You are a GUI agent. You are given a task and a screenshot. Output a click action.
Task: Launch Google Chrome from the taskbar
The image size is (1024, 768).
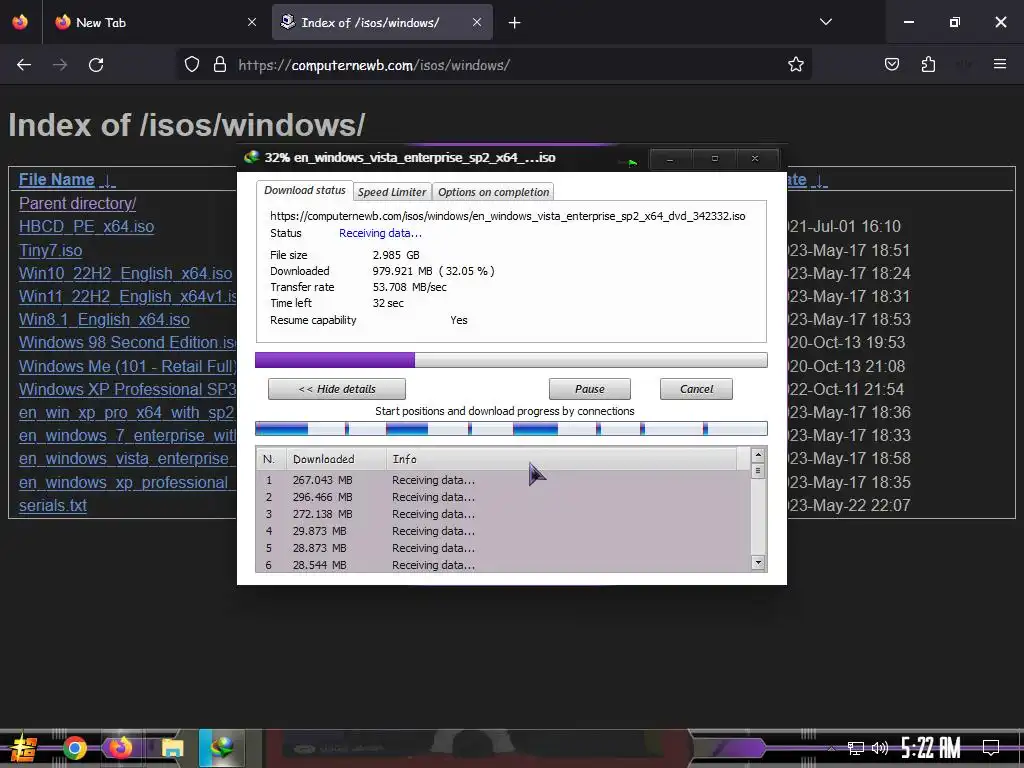[74, 748]
